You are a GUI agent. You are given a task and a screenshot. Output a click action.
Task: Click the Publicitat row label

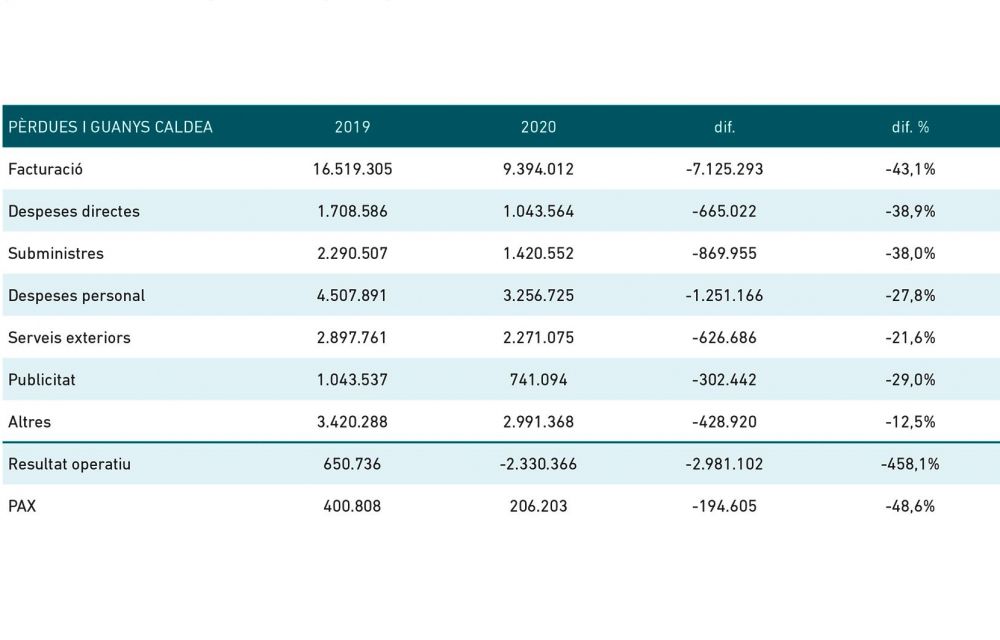click(x=42, y=380)
